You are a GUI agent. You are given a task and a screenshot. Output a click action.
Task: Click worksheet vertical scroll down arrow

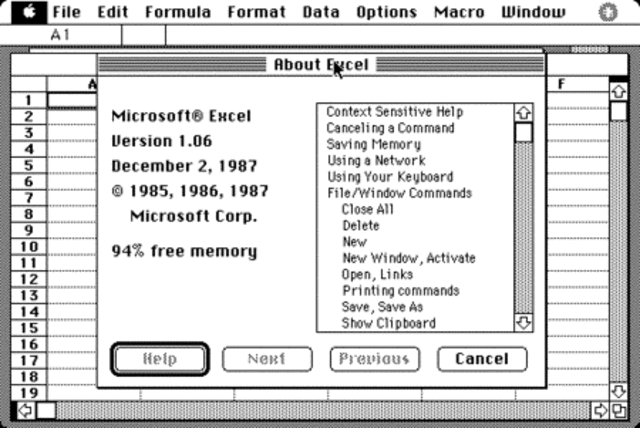point(618,392)
